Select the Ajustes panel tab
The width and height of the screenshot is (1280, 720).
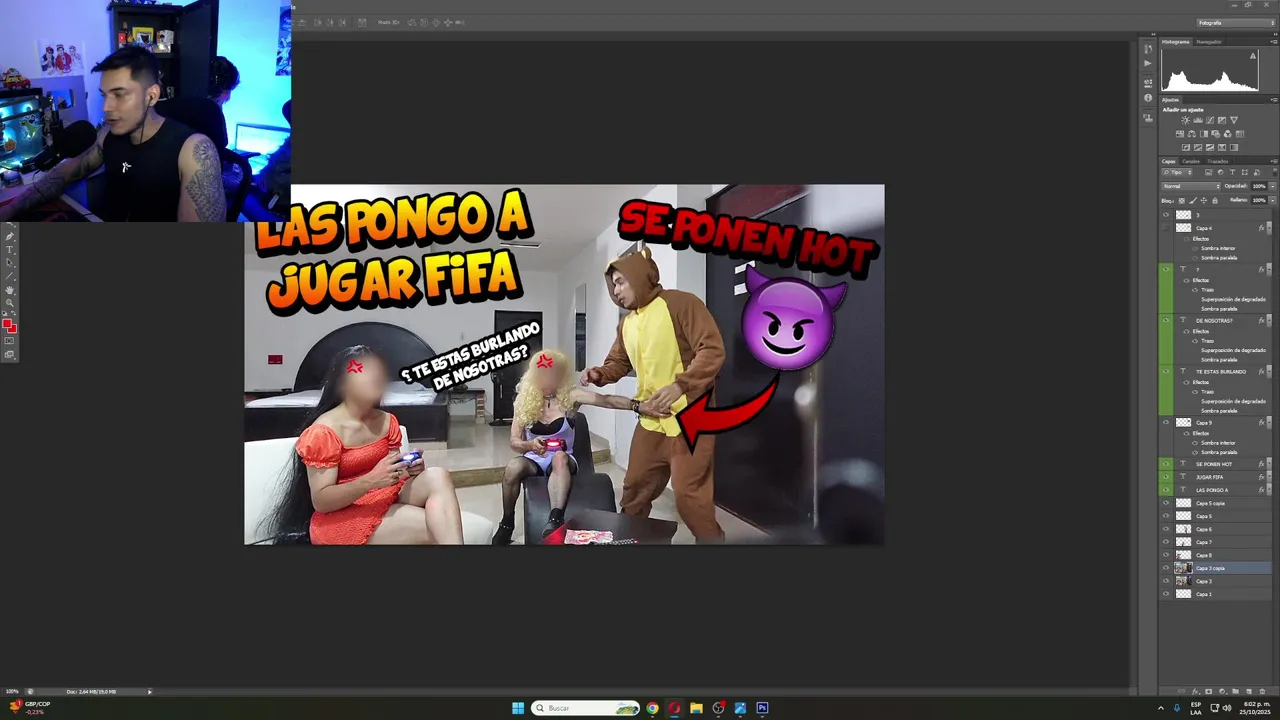click(1170, 100)
